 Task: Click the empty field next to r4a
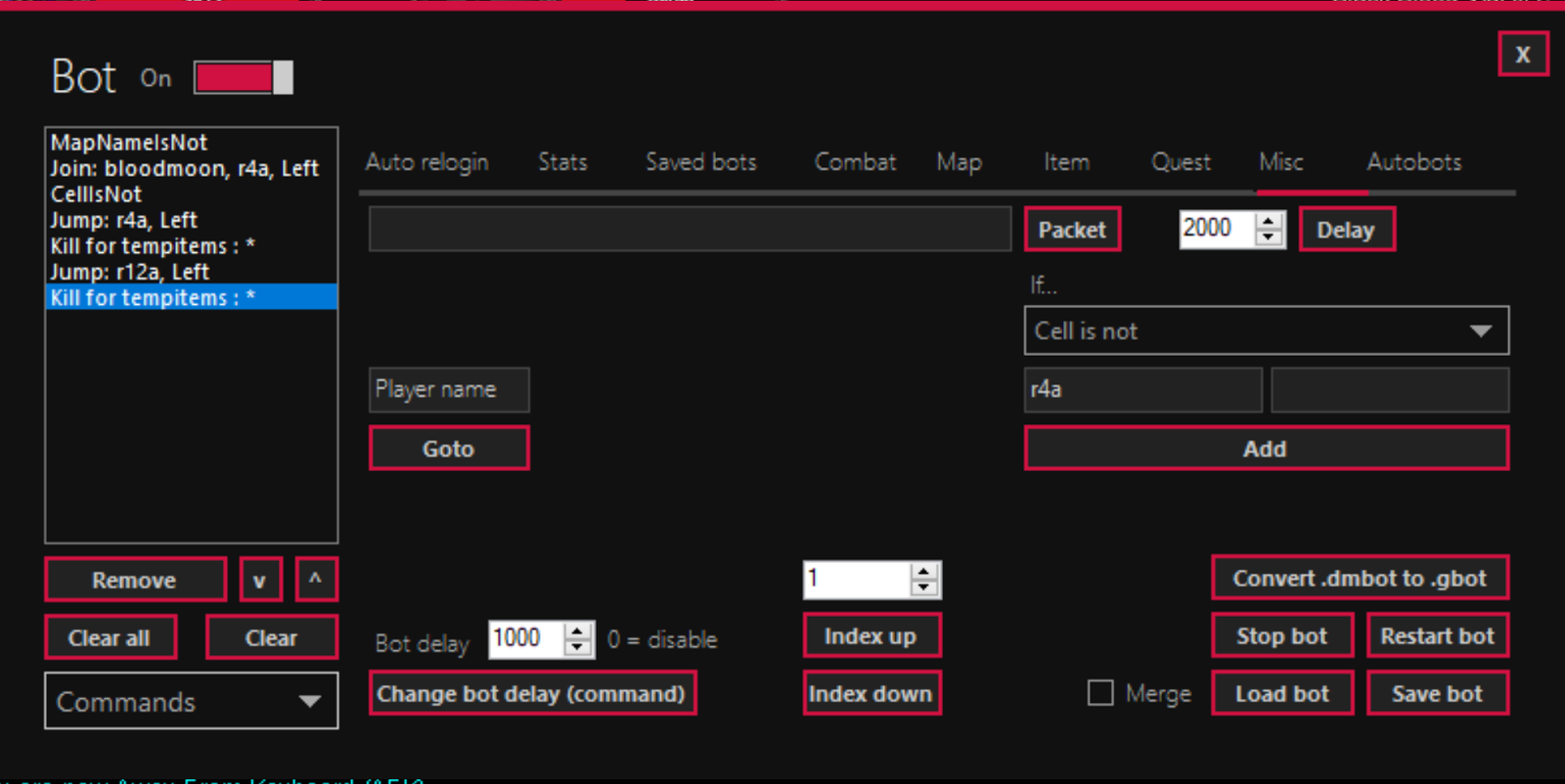(1390, 389)
